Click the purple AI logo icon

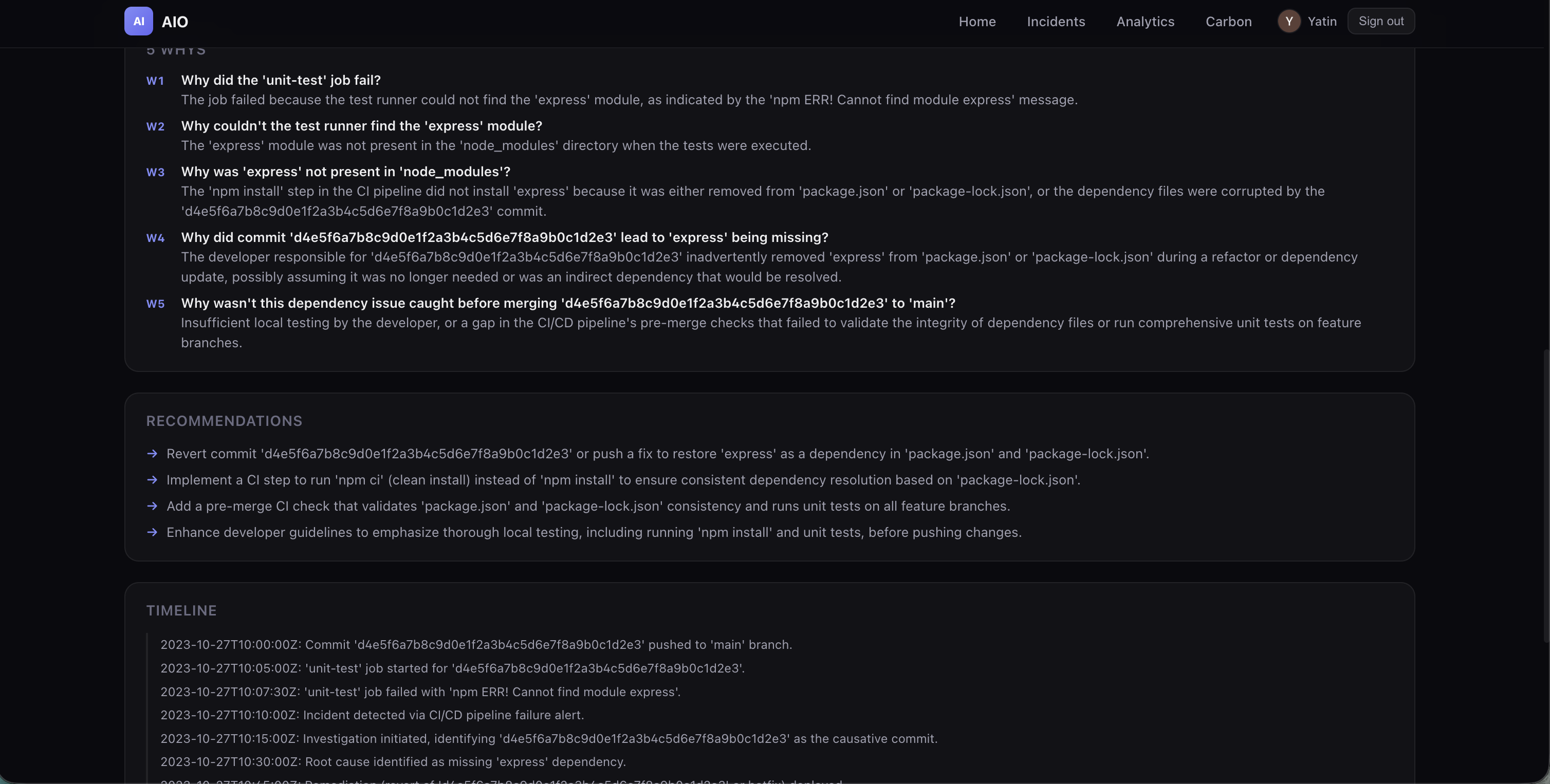[138, 22]
